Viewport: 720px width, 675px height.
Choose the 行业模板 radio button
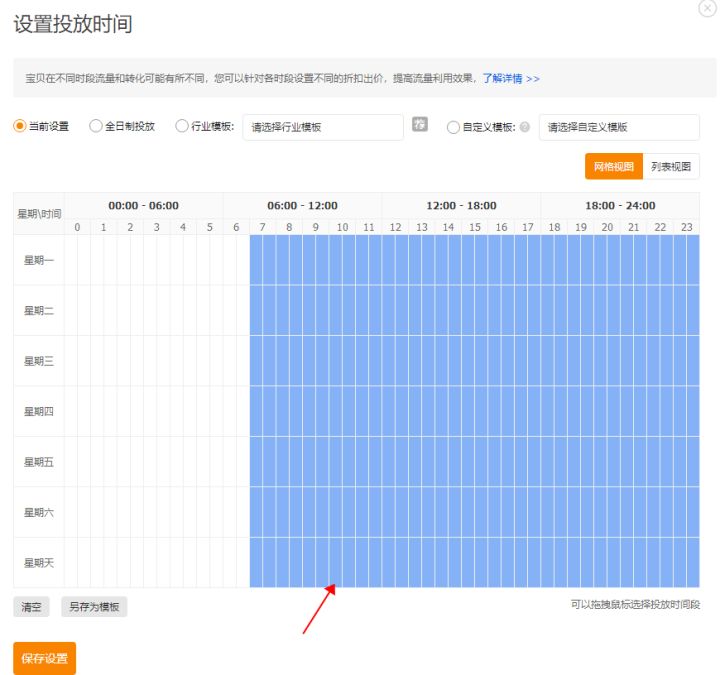[181, 127]
